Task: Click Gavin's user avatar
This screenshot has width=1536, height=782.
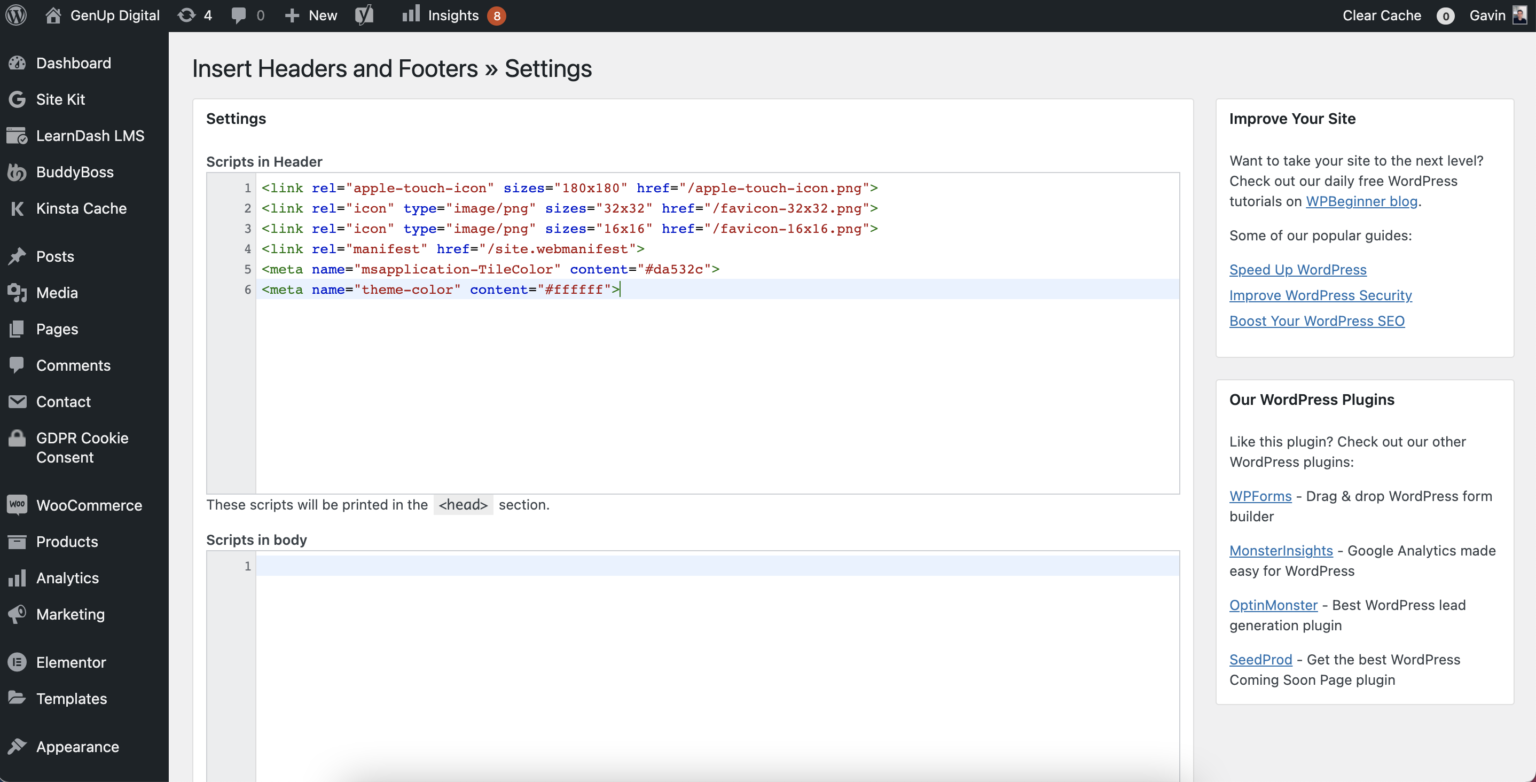Action: (x=1519, y=15)
